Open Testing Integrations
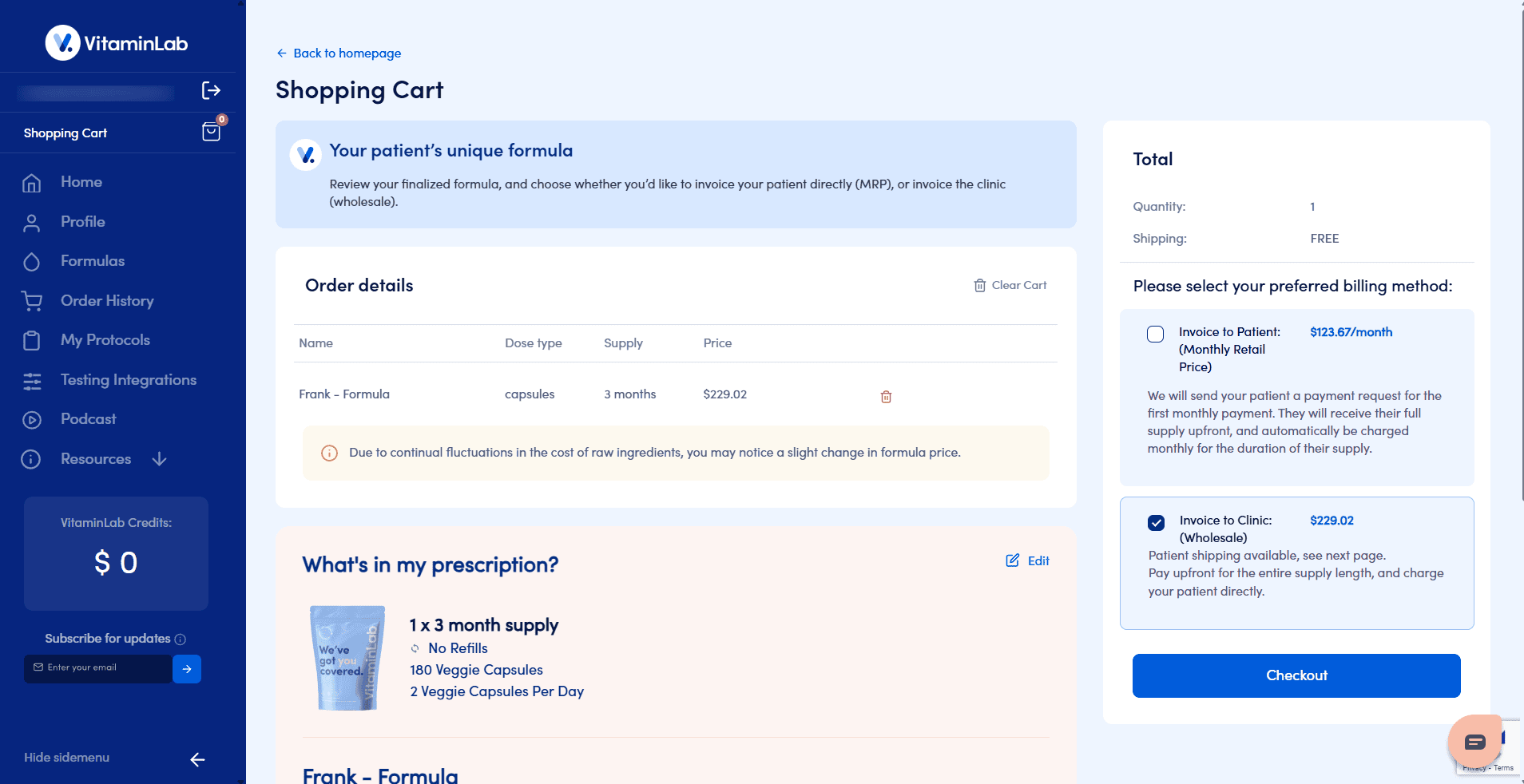This screenshot has height=784, width=1524. point(32,381)
